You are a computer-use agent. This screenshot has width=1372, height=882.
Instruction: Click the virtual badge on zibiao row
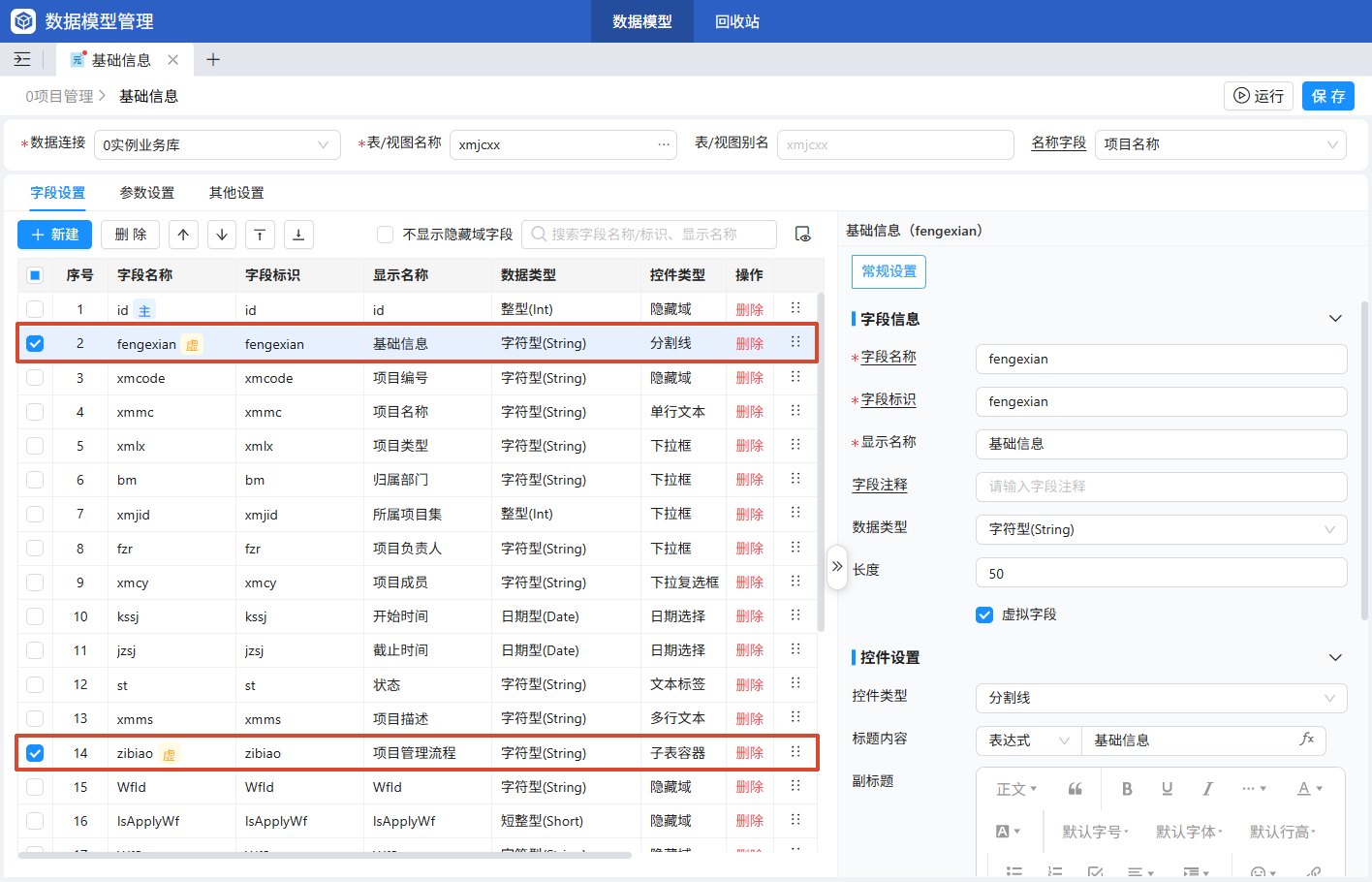(x=169, y=754)
